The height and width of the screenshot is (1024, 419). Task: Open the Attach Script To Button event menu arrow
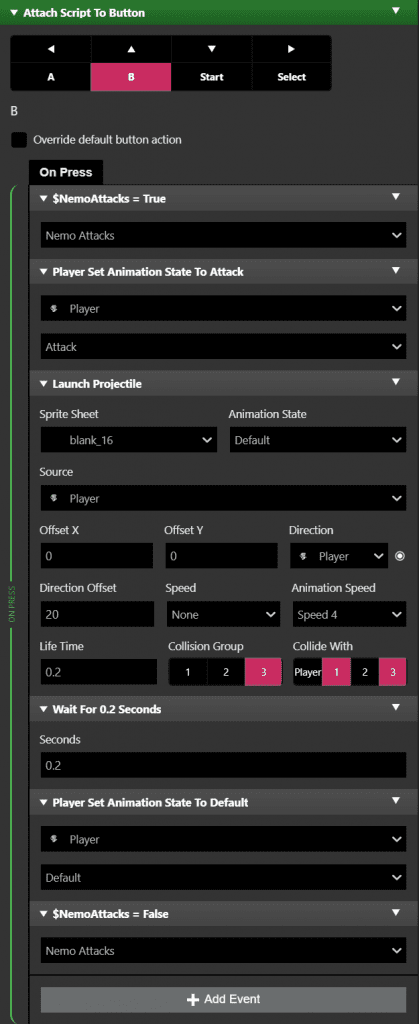pos(396,12)
